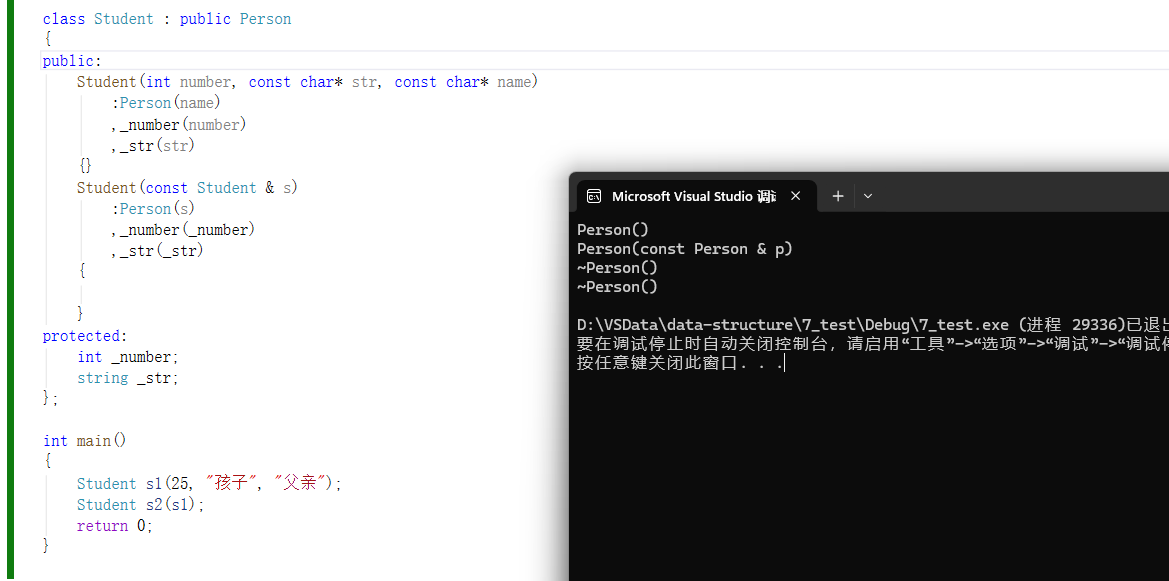1169x581 pixels.
Task: Click the first '~Person()' console line
Action: click(x=617, y=268)
